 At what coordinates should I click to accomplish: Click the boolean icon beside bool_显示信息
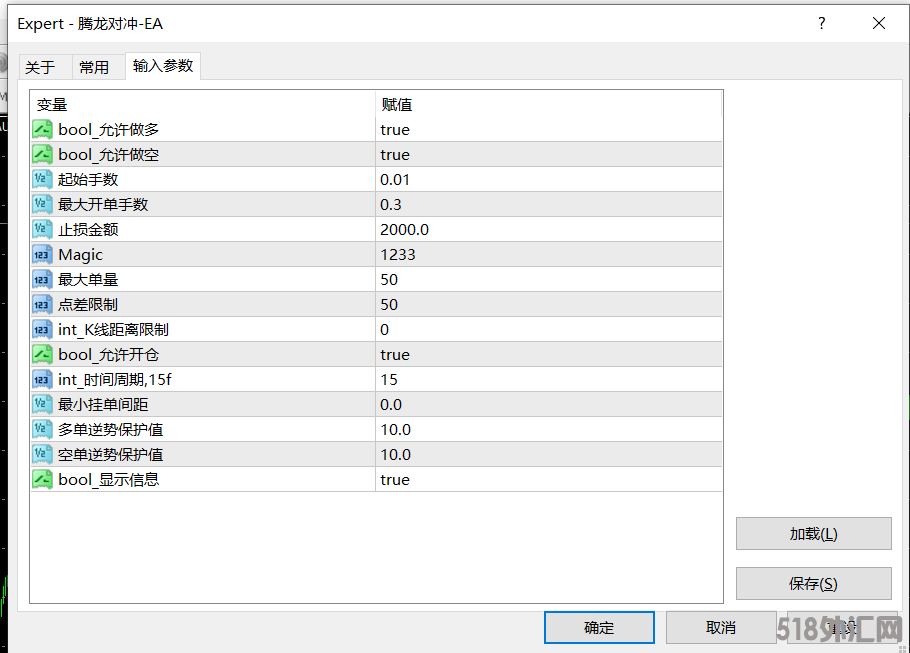click(x=42, y=479)
